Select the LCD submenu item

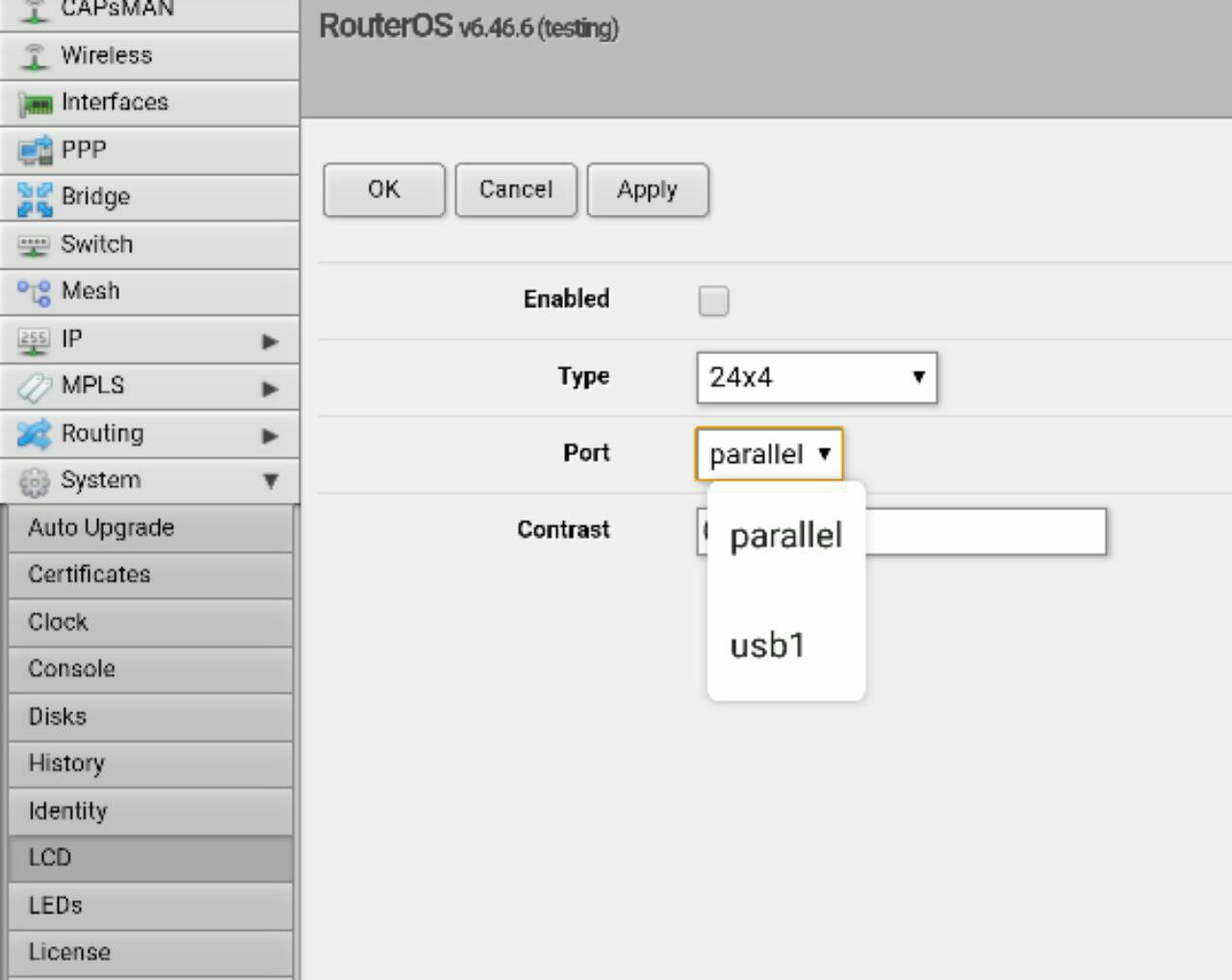pyautogui.click(x=150, y=858)
